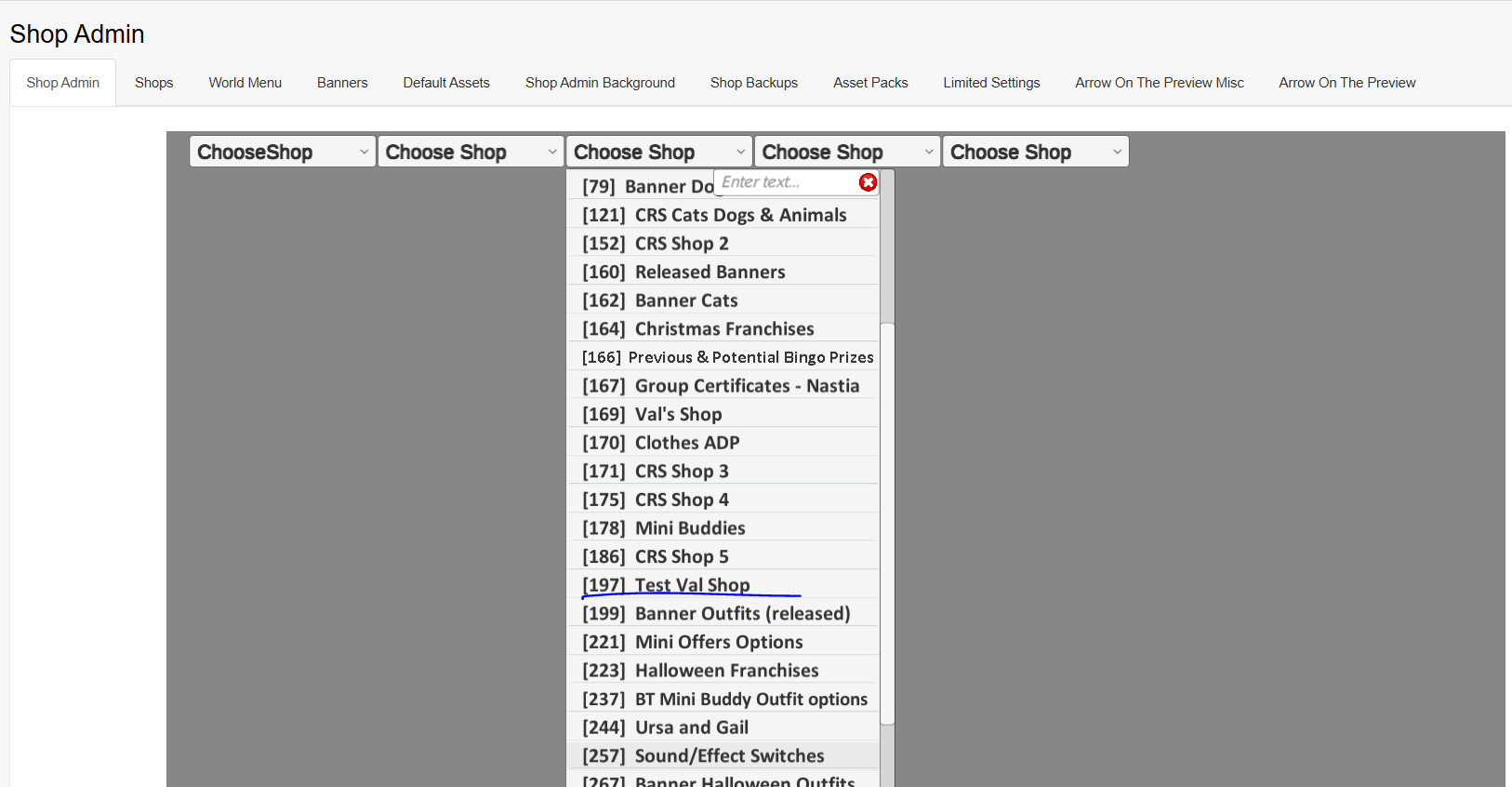Select [237] BT Mini Buddy Outfit options
The height and width of the screenshot is (787, 1512).
click(x=723, y=699)
